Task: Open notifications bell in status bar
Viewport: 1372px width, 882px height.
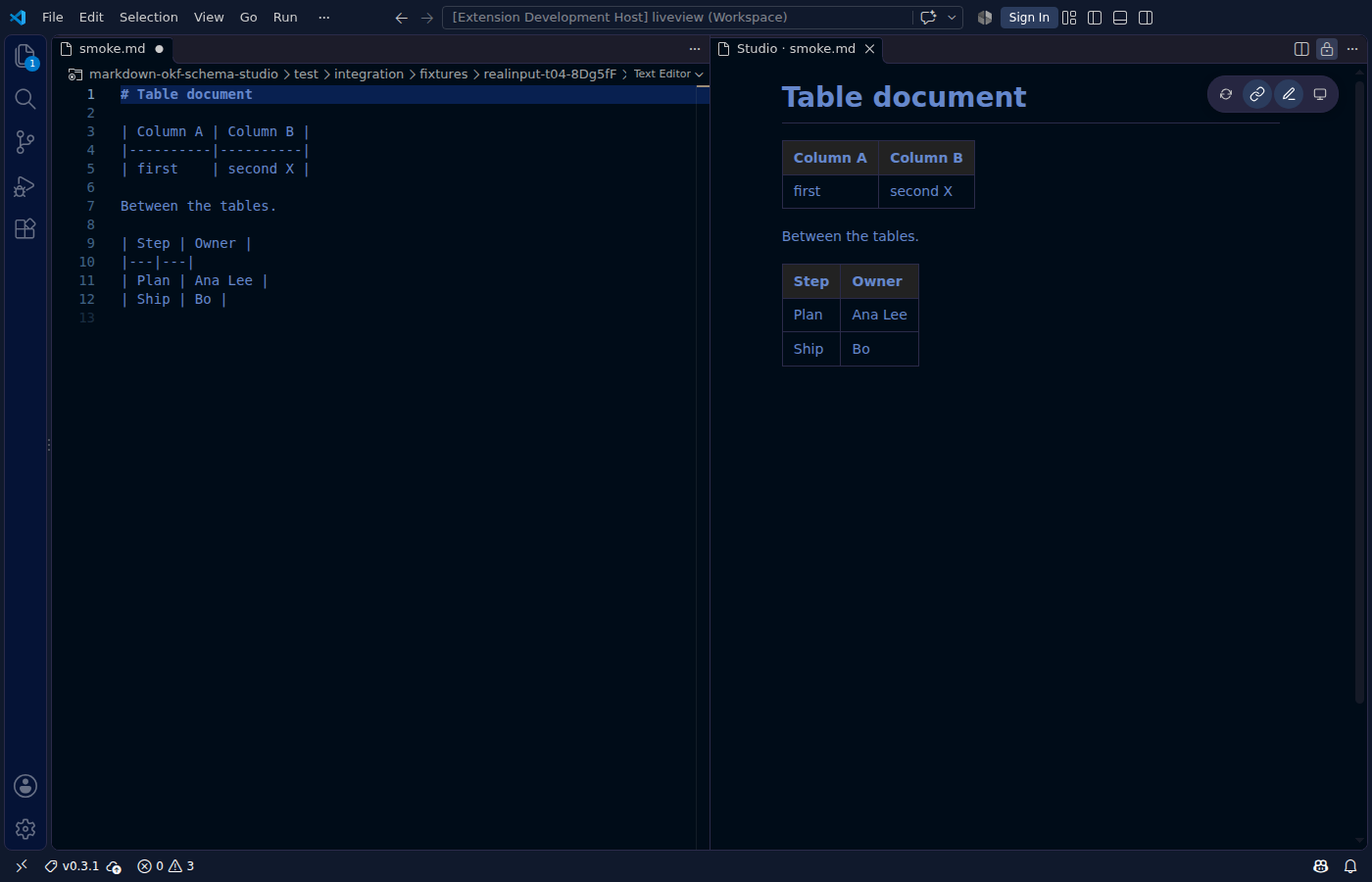Action: pyautogui.click(x=1350, y=866)
